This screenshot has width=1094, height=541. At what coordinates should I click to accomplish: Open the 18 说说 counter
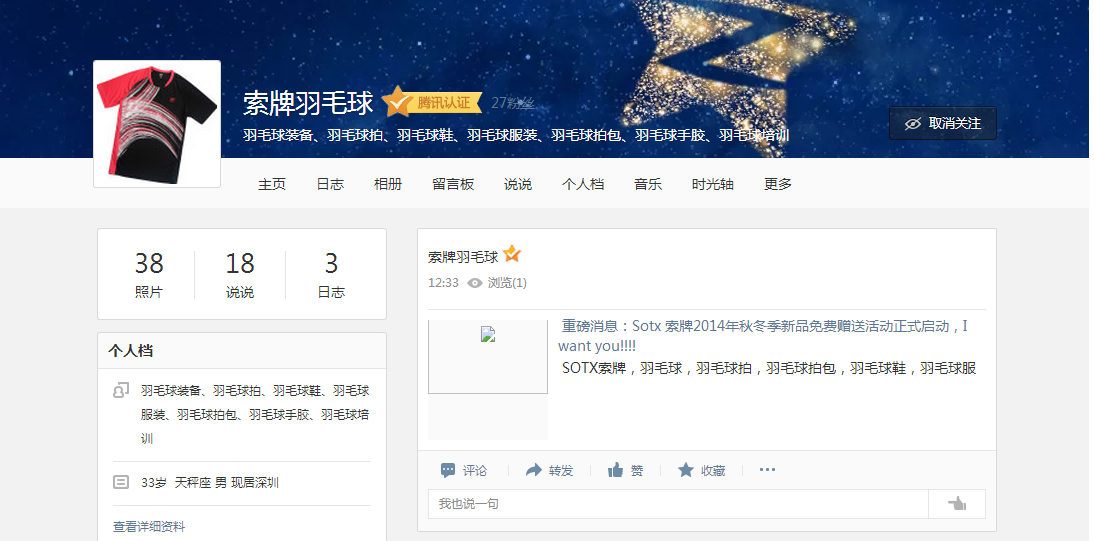240,274
